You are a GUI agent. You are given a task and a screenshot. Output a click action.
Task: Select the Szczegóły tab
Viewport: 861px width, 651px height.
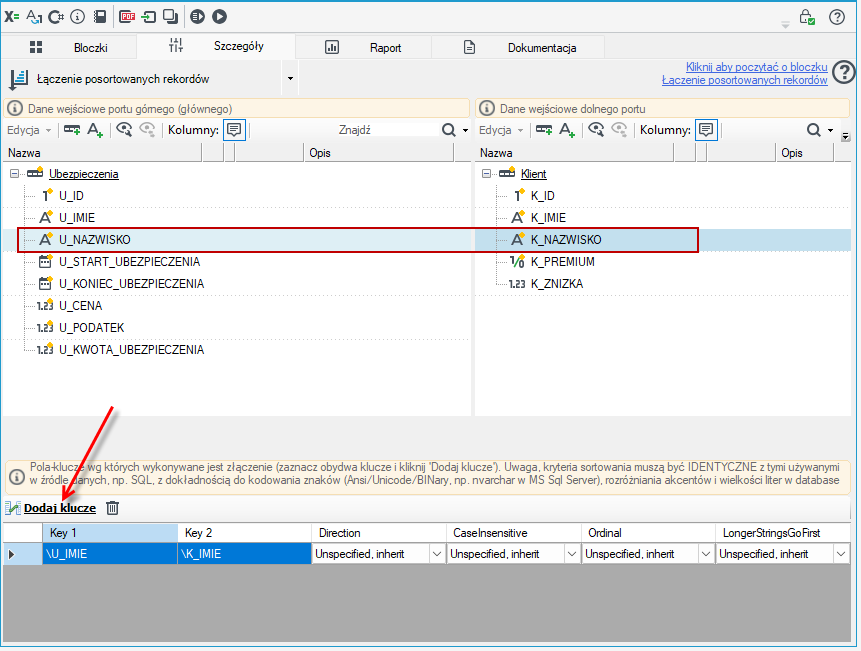point(216,46)
